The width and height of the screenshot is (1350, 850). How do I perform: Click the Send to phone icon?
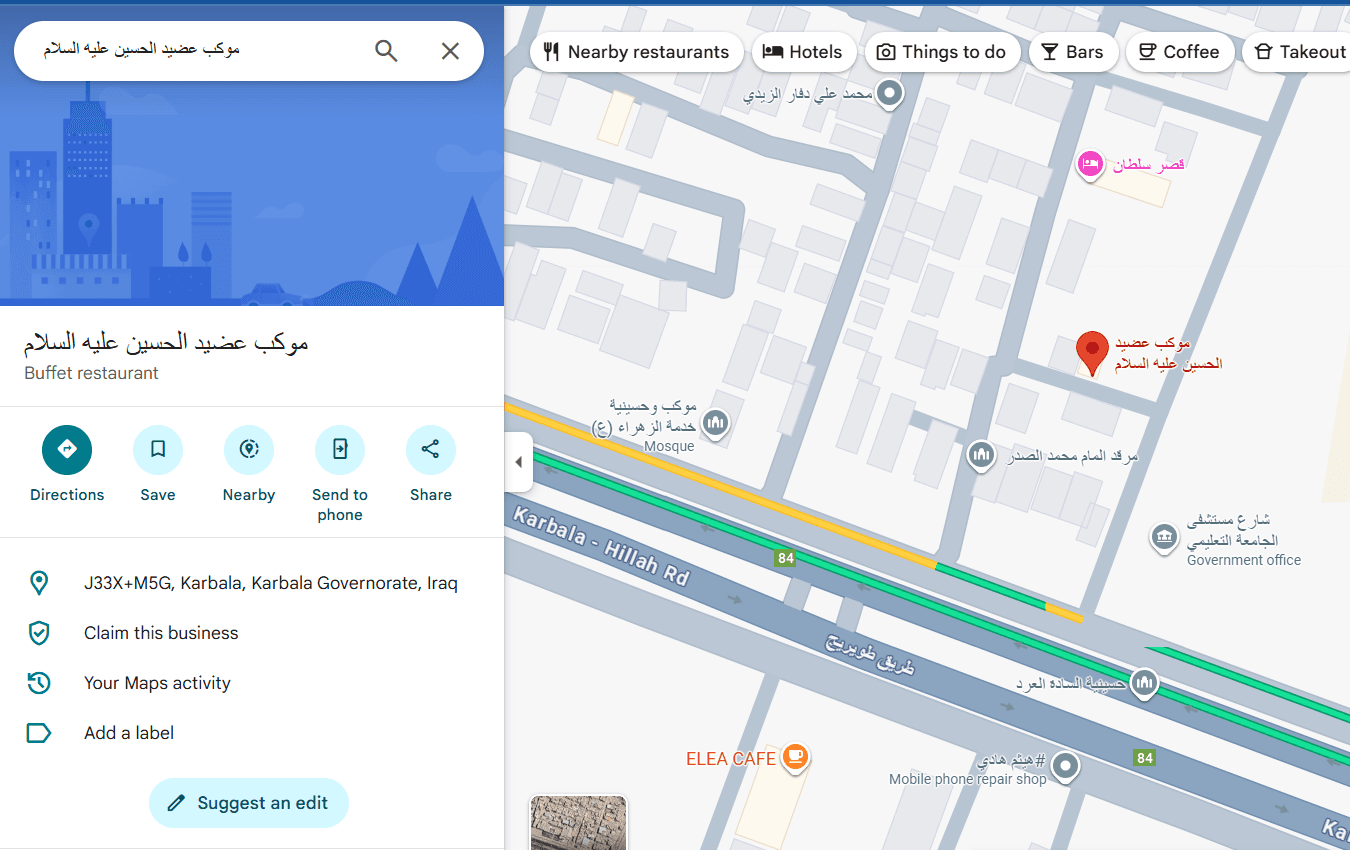[340, 450]
